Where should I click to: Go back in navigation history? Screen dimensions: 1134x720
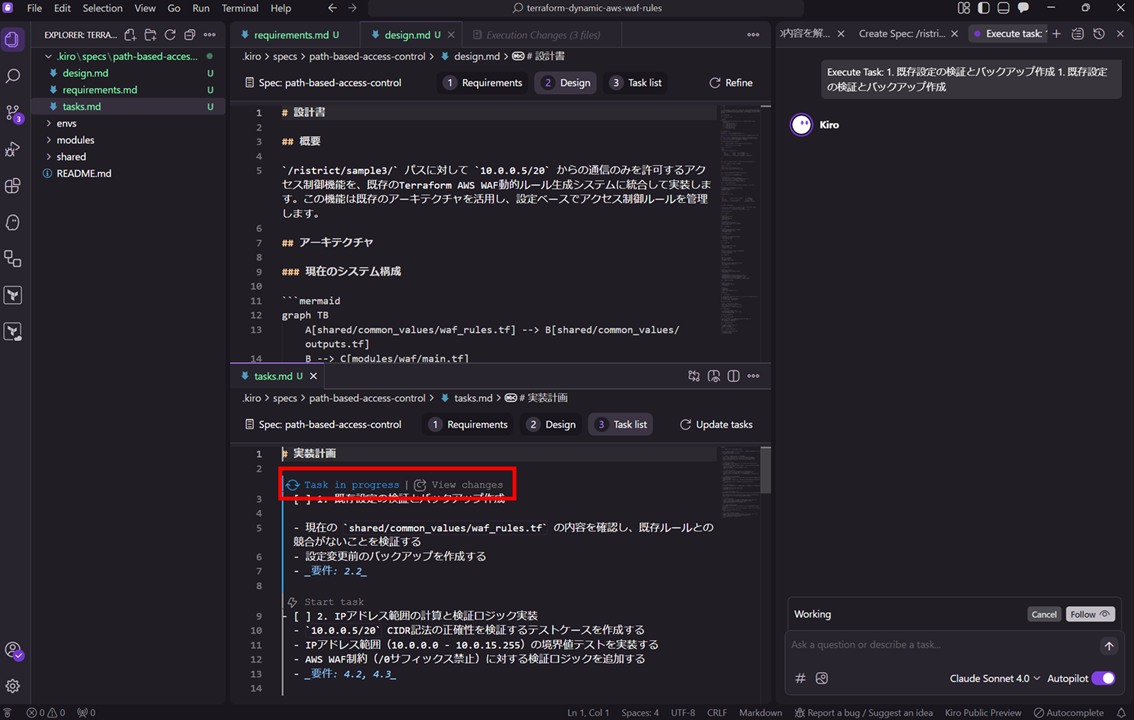coord(332,8)
